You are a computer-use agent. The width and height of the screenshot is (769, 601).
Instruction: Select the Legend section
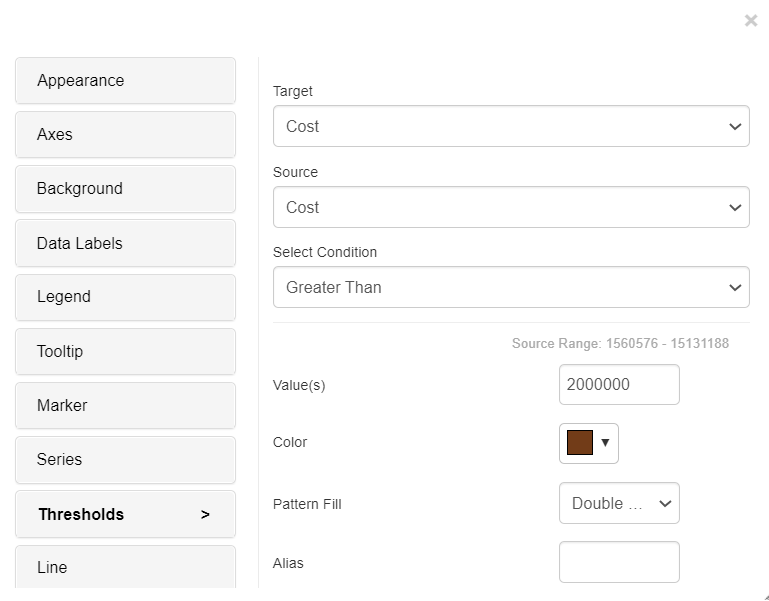pos(126,297)
